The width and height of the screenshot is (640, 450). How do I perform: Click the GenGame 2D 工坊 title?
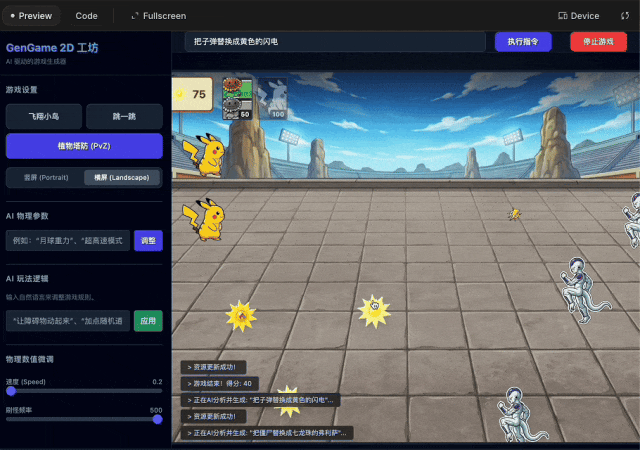52,48
